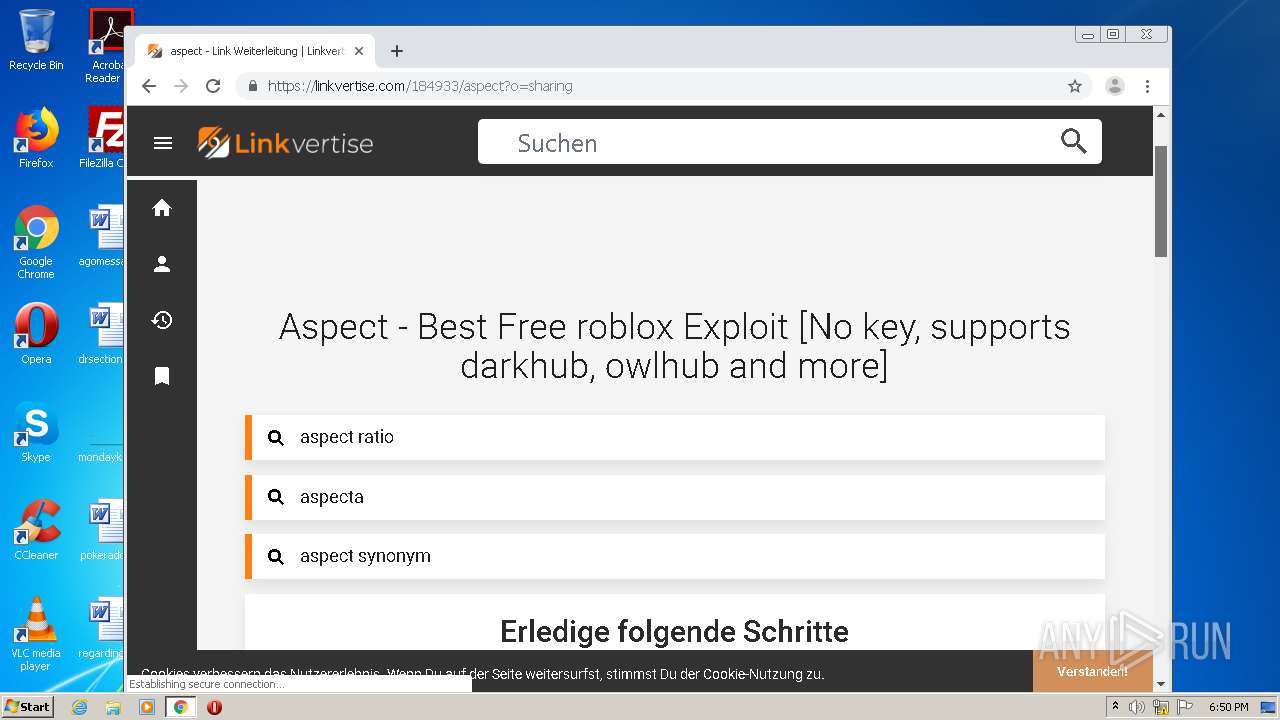Open the volume tray icon
Viewport: 1280px width, 720px height.
tap(1137, 707)
